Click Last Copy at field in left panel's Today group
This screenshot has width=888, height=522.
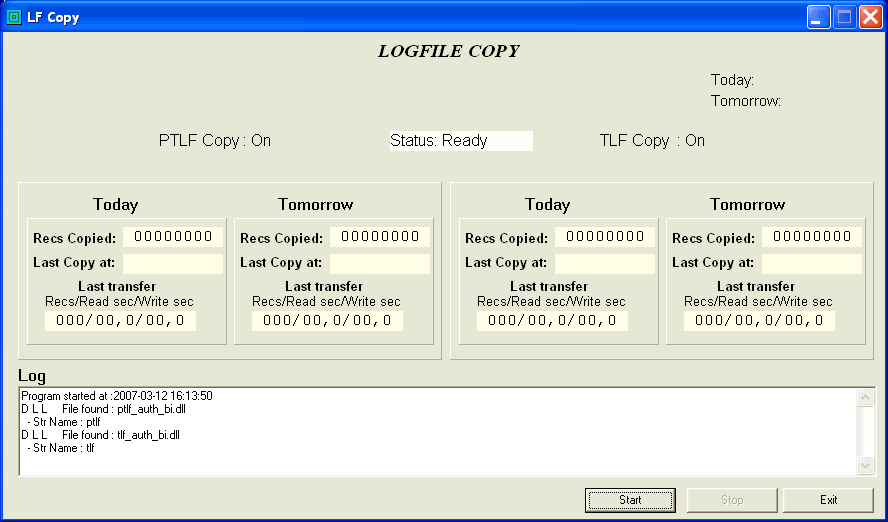click(x=173, y=264)
